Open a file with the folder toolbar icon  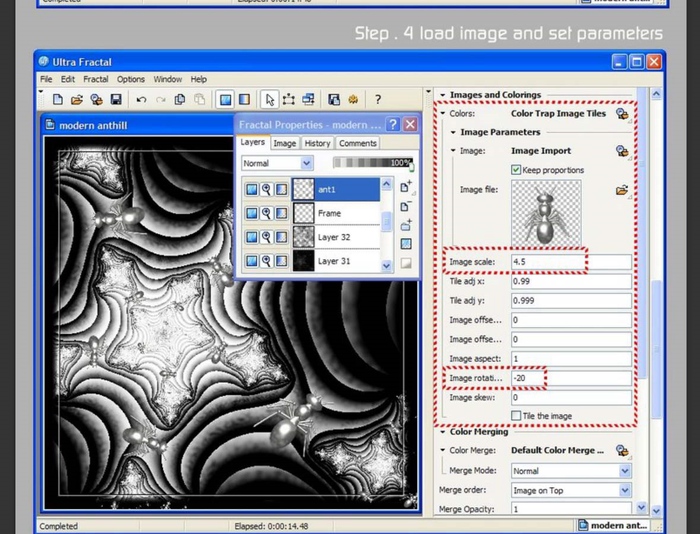[x=77, y=99]
